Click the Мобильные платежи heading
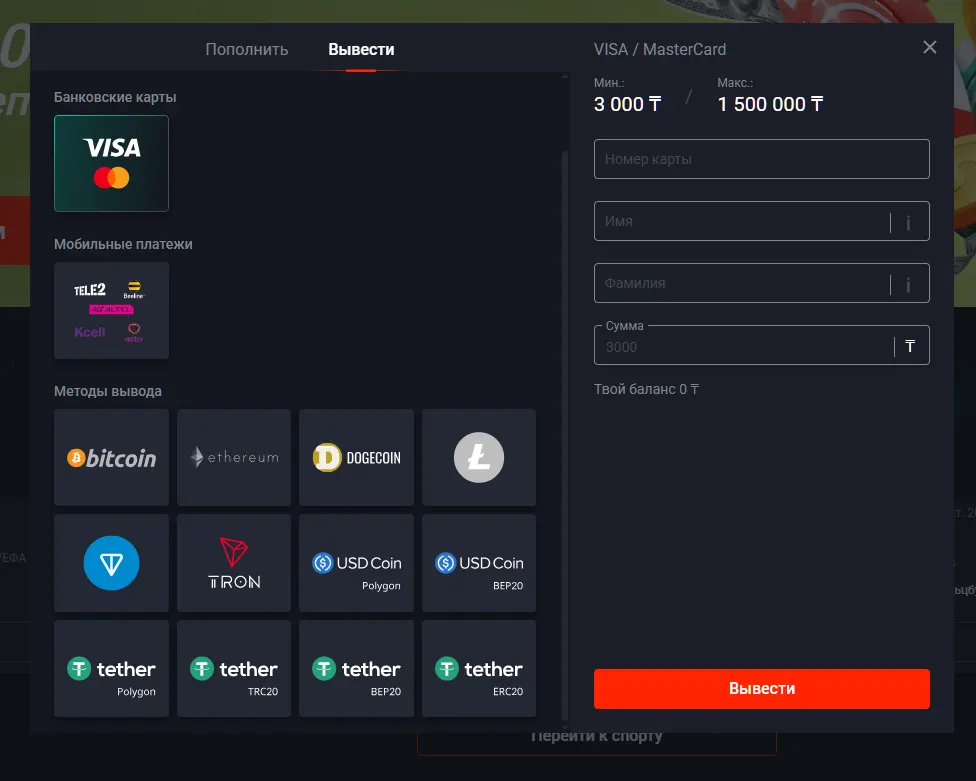The image size is (976, 781). tap(123, 244)
